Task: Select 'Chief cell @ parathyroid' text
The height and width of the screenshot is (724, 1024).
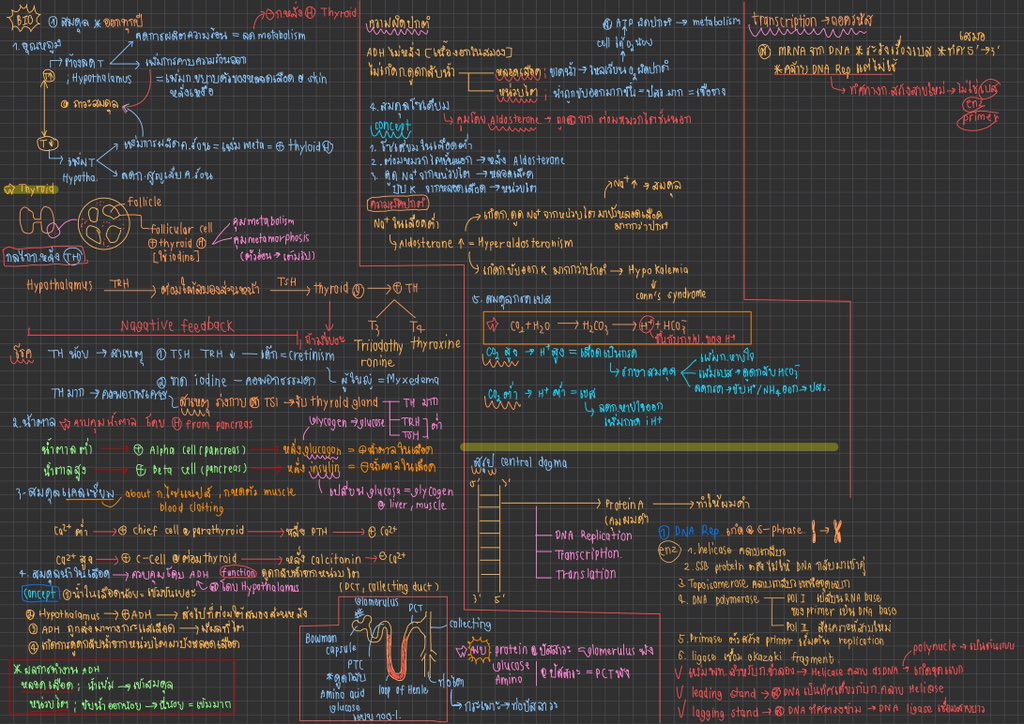Action: tap(188, 530)
